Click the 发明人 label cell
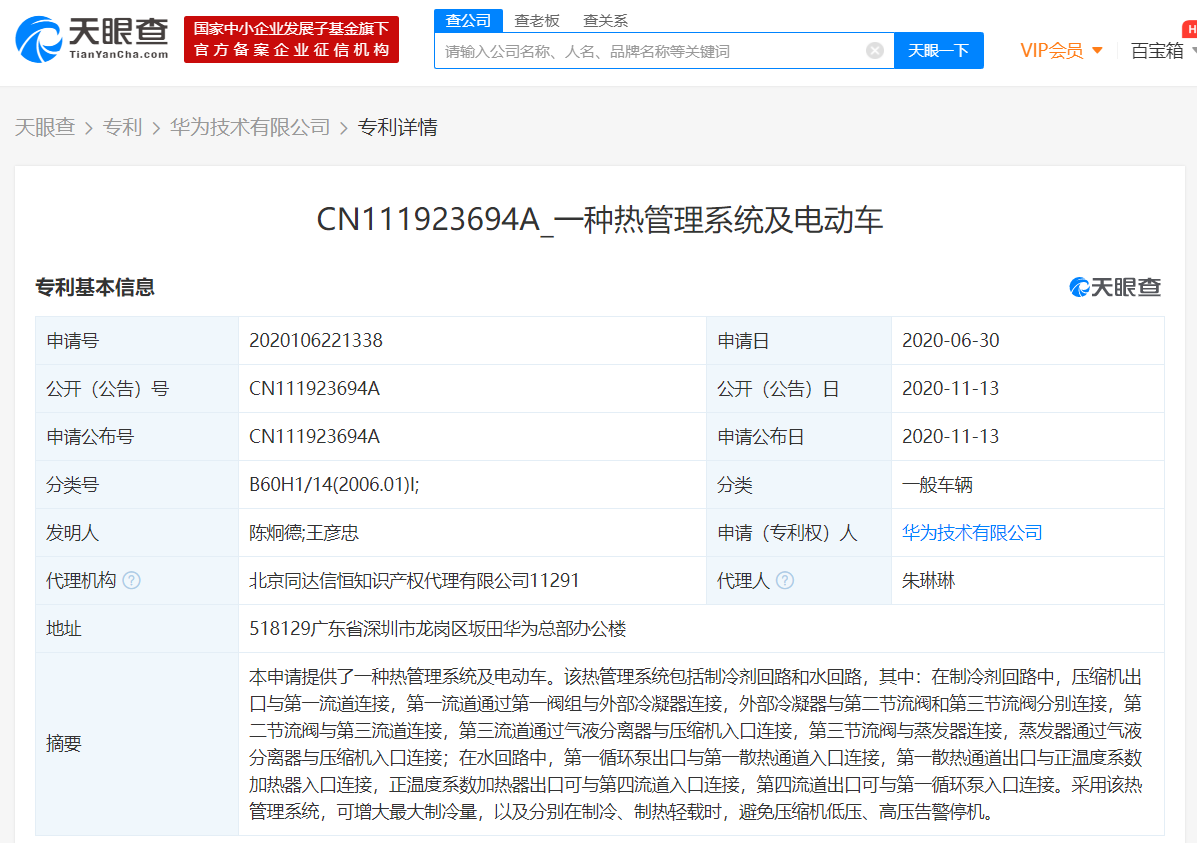The image size is (1197, 843). coord(137,532)
